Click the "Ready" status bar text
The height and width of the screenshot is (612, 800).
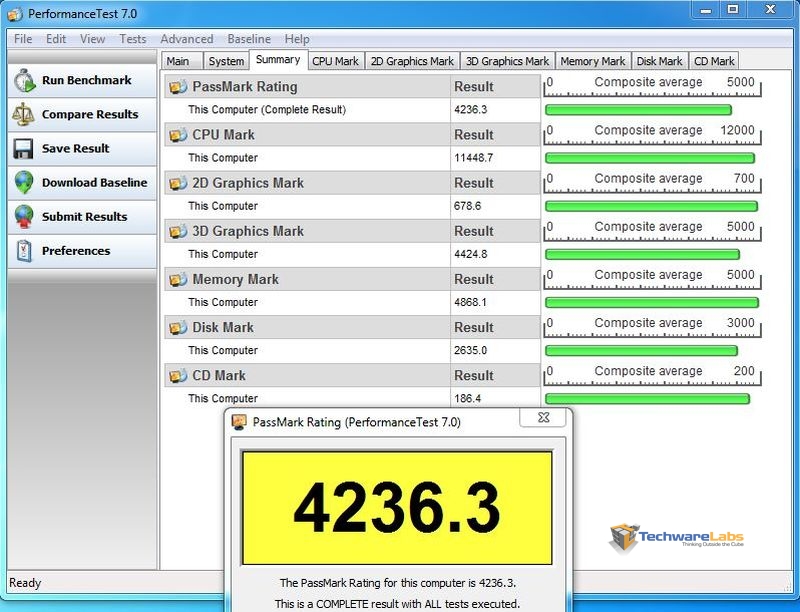[x=25, y=583]
